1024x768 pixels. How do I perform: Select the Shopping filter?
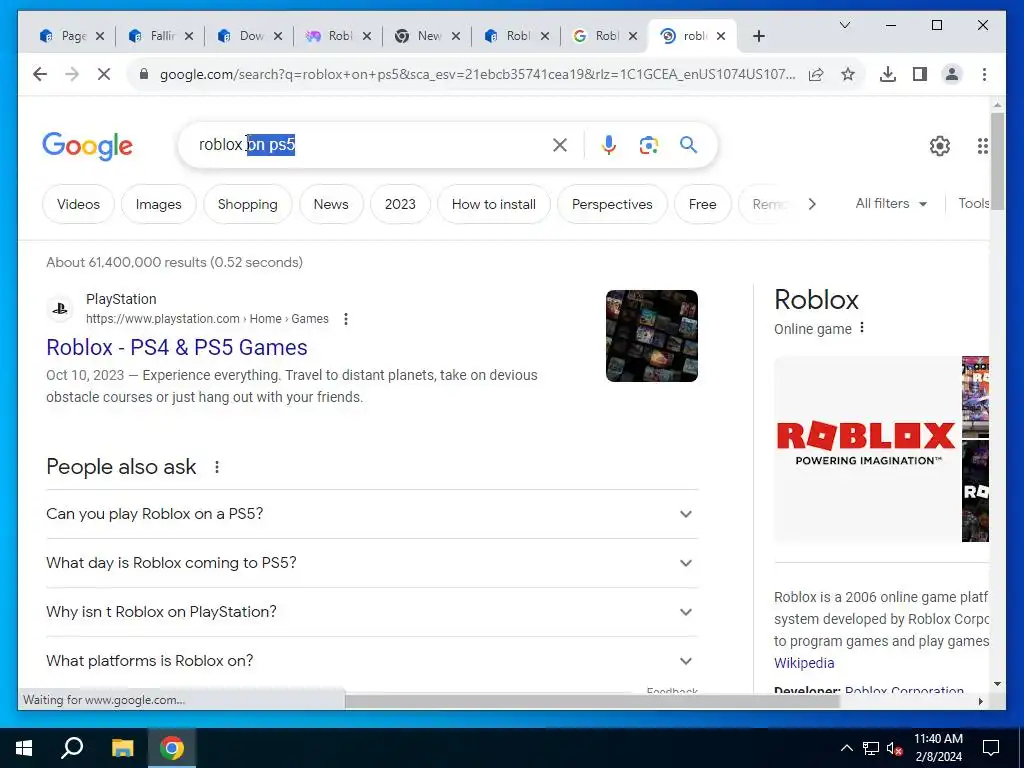click(248, 204)
